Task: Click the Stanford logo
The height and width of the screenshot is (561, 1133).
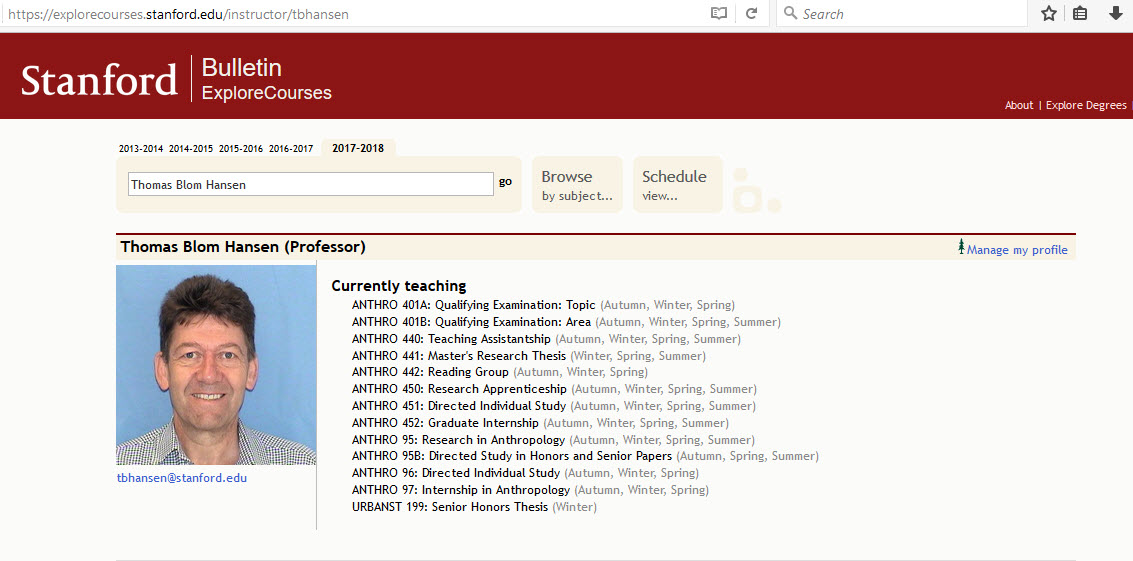Action: [99, 80]
